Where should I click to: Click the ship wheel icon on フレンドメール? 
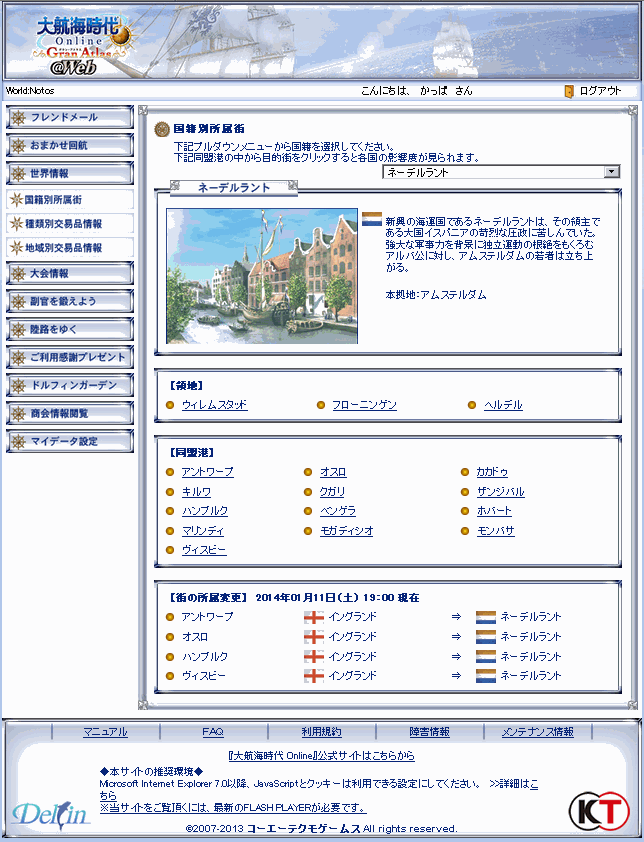click(x=19, y=118)
